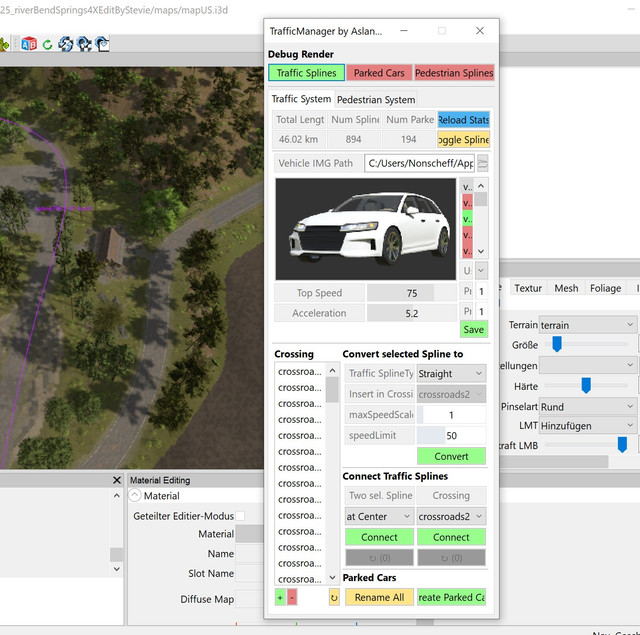Click the Top Speed value field

(x=411, y=293)
